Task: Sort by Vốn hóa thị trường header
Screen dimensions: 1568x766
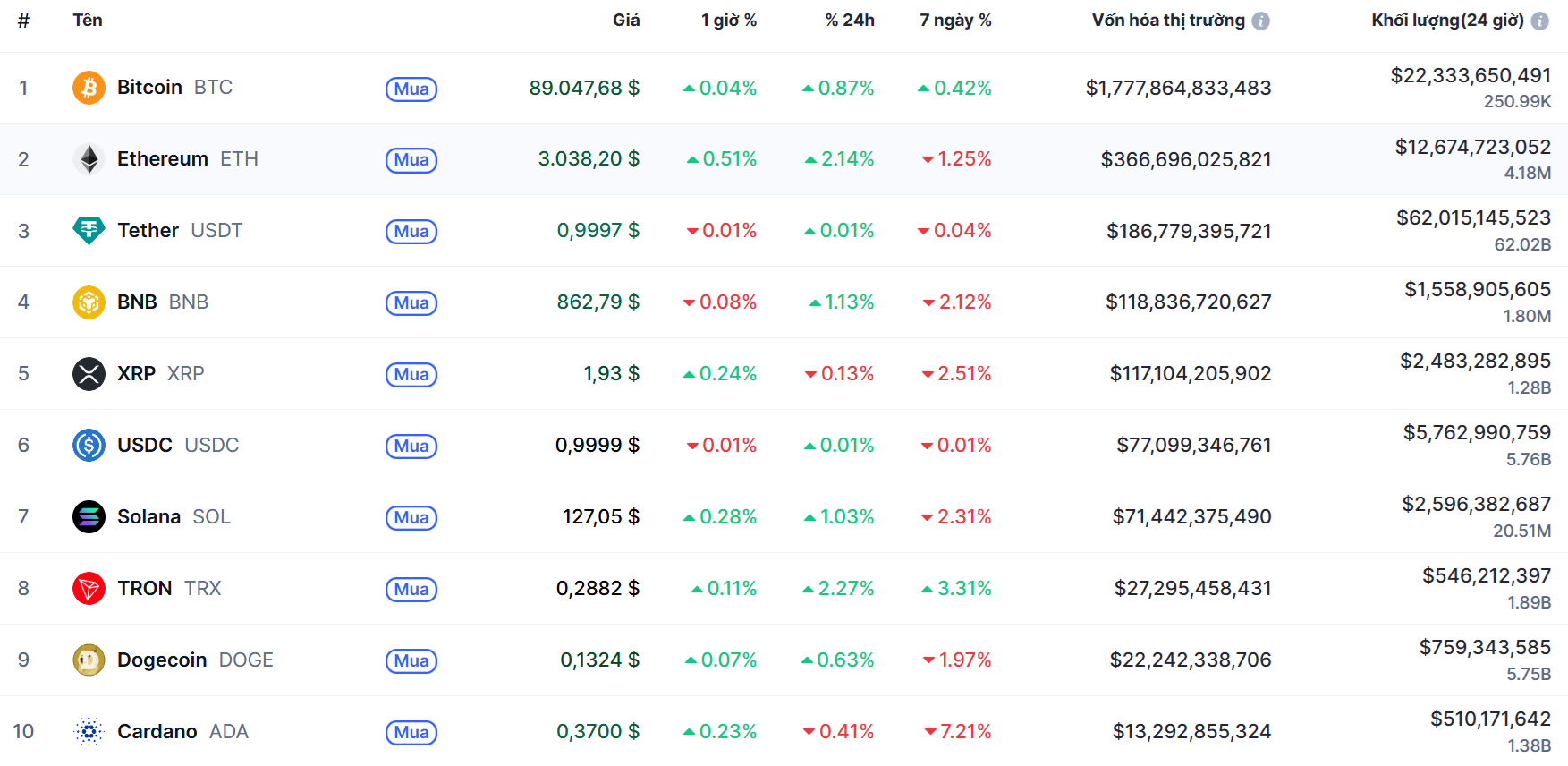Action: (x=1168, y=20)
